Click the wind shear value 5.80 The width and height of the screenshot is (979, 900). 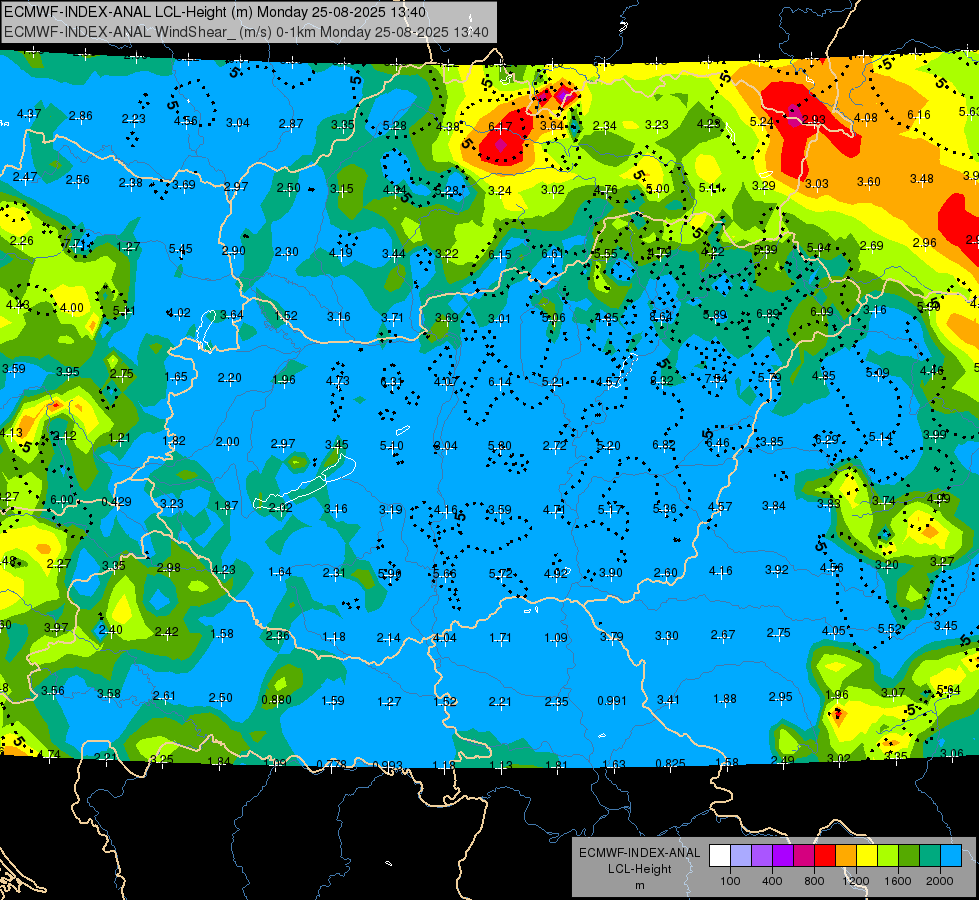tap(499, 446)
